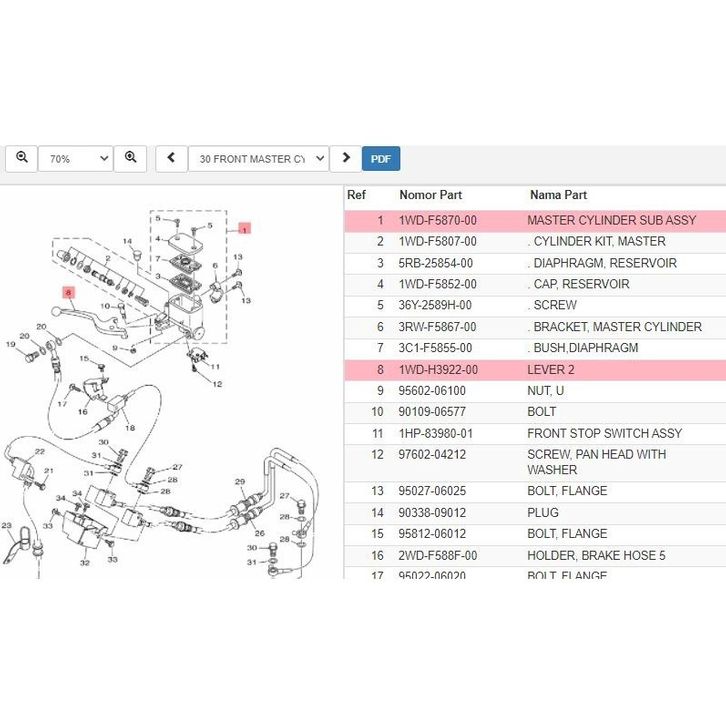Click the Nama Part column header

558,195
